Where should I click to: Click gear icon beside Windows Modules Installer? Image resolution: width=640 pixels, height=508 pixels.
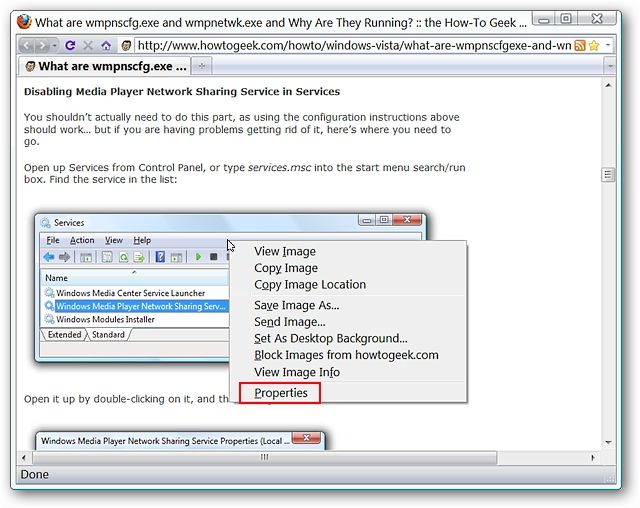click(x=49, y=319)
